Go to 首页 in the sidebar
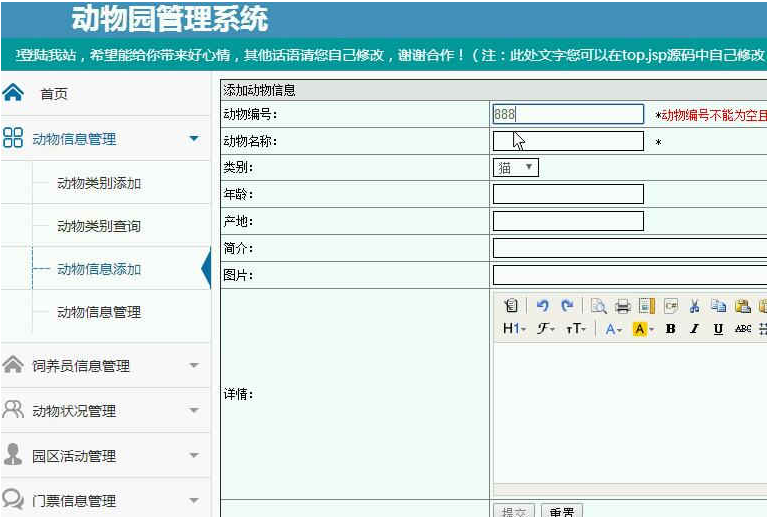The height and width of the screenshot is (517, 773). pos(54,94)
